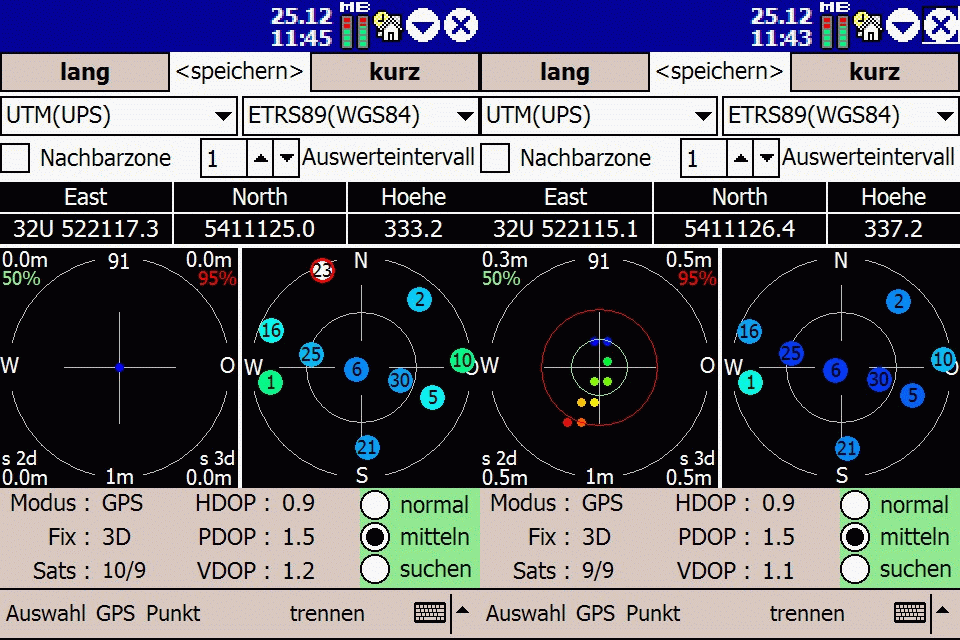960x640 pixels.
Task: Click the memory/battery bars icon in the left title bar
Action: pyautogui.click(x=353, y=25)
